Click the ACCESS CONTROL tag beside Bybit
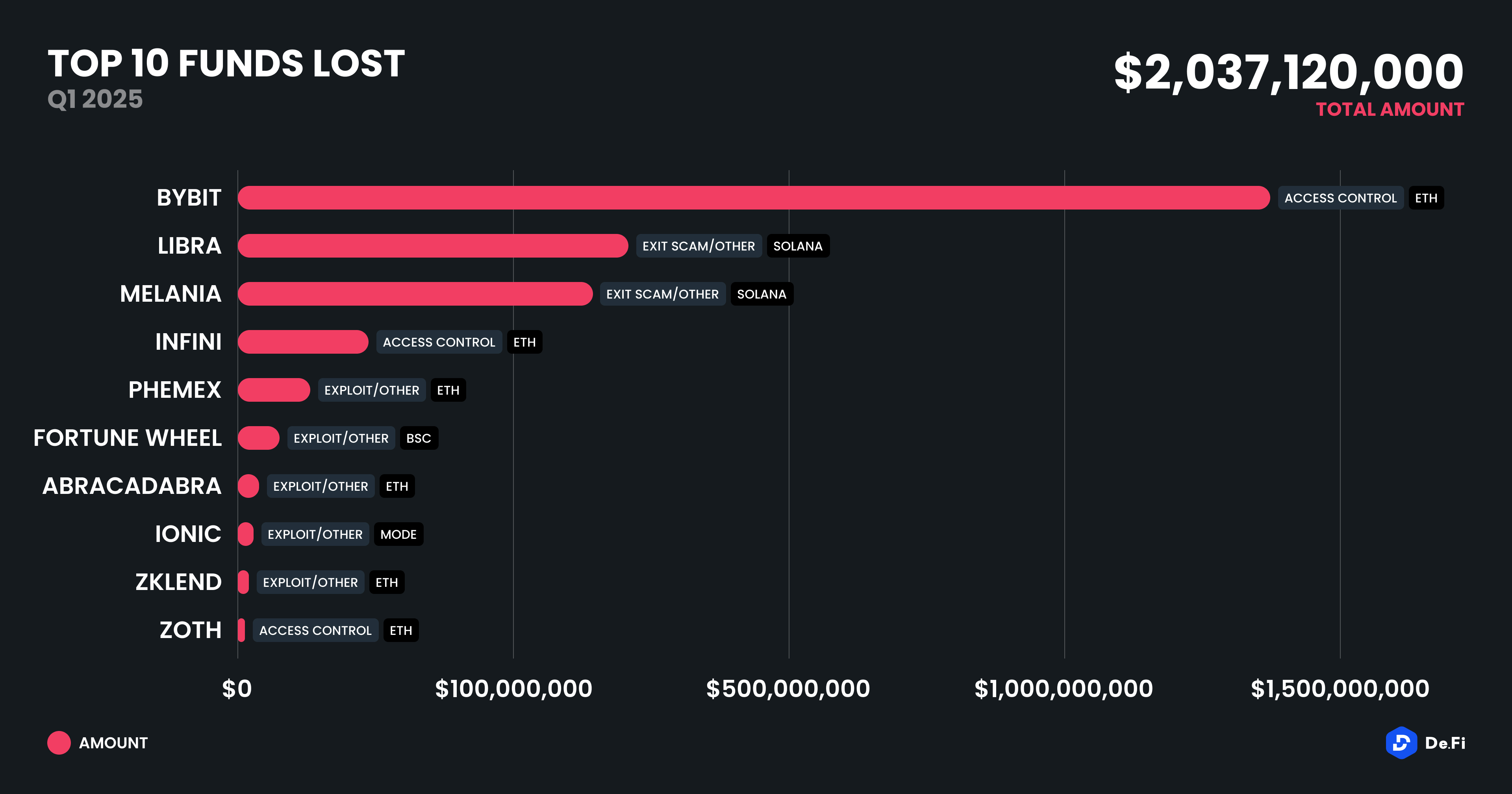The image size is (1512, 794). pos(1340,198)
